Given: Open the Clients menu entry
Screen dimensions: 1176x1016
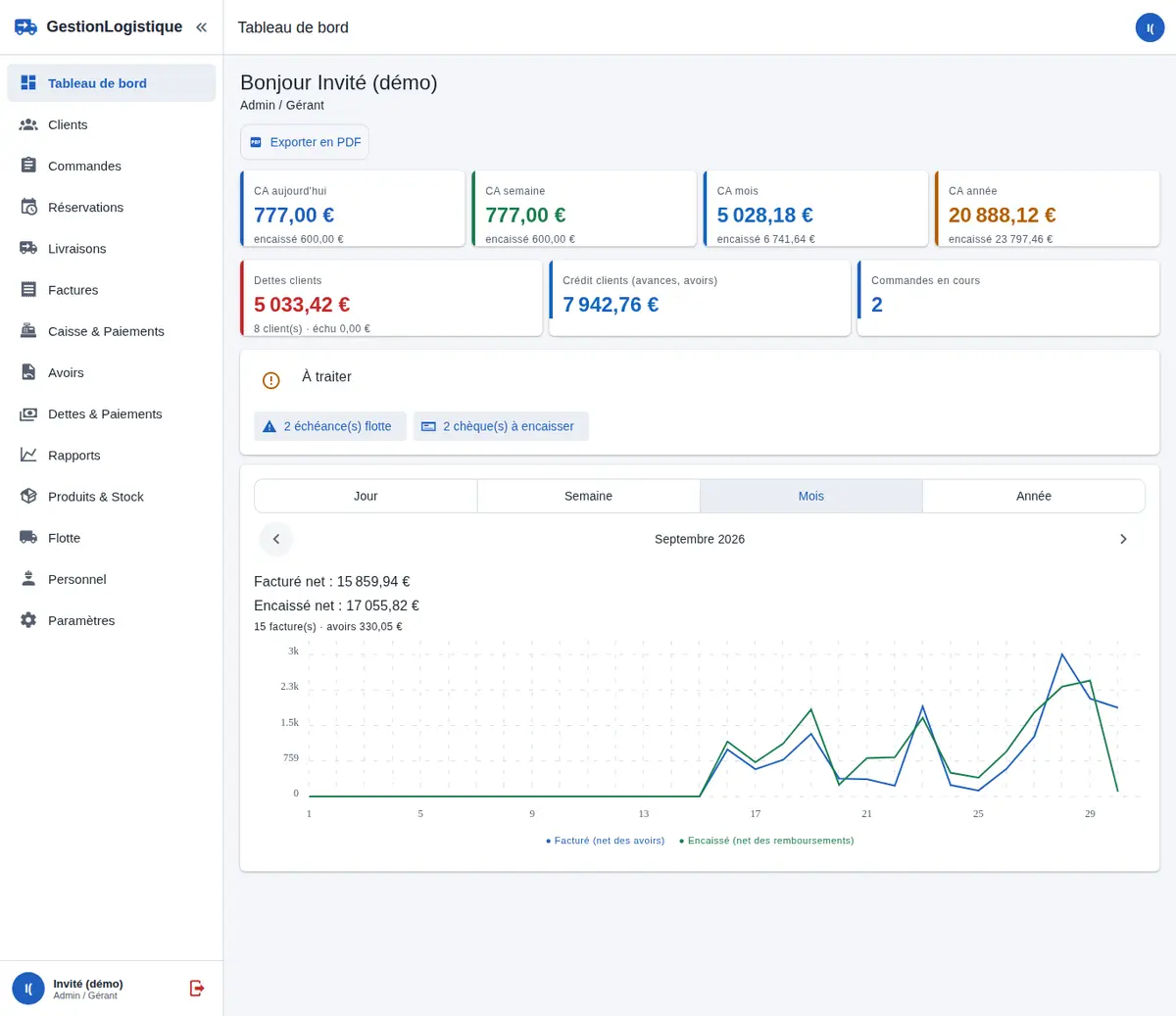Looking at the screenshot, I should tap(112, 124).
